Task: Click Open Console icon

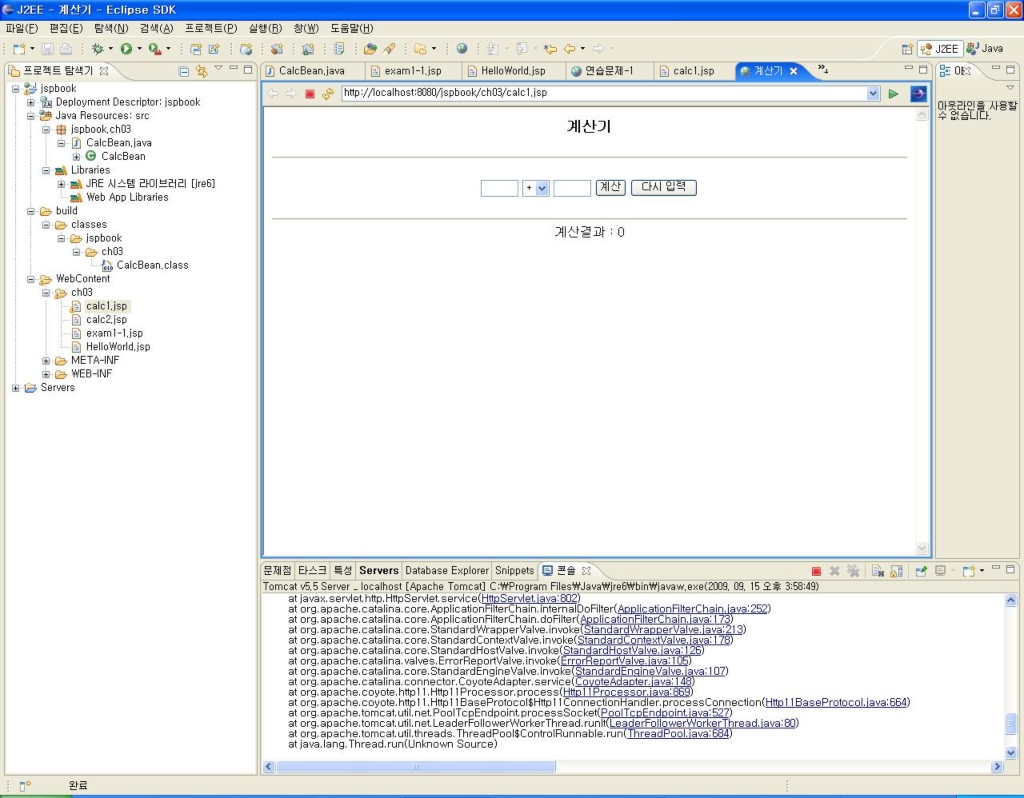Action: coord(969,571)
